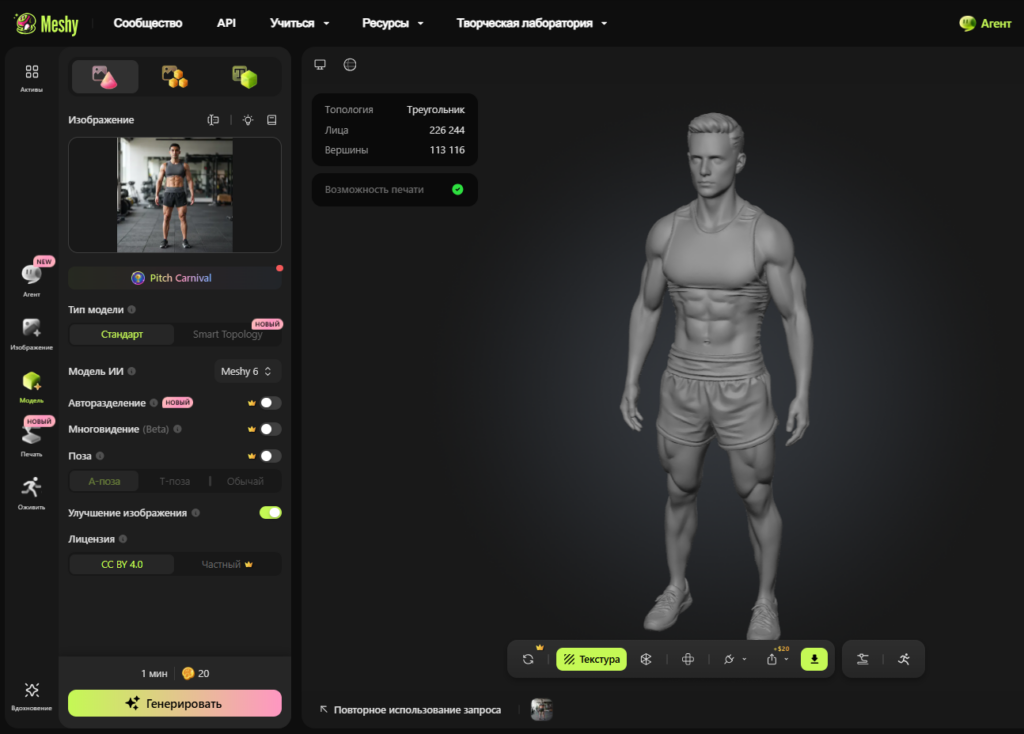1024x734 pixels.
Task: Select the image-to-3D tab with the pink cone
Action: point(104,76)
